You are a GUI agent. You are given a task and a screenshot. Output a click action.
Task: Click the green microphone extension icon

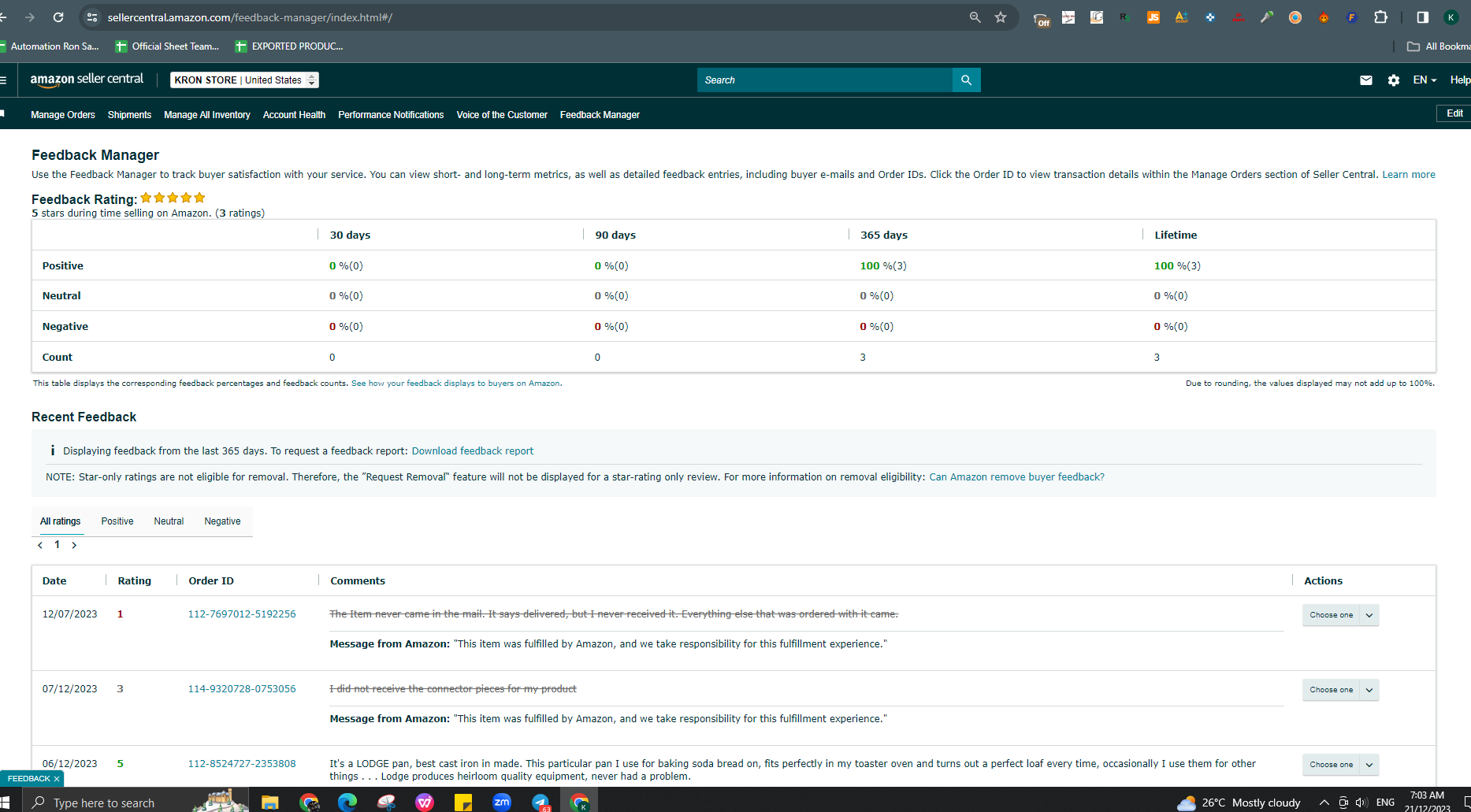pos(1267,17)
